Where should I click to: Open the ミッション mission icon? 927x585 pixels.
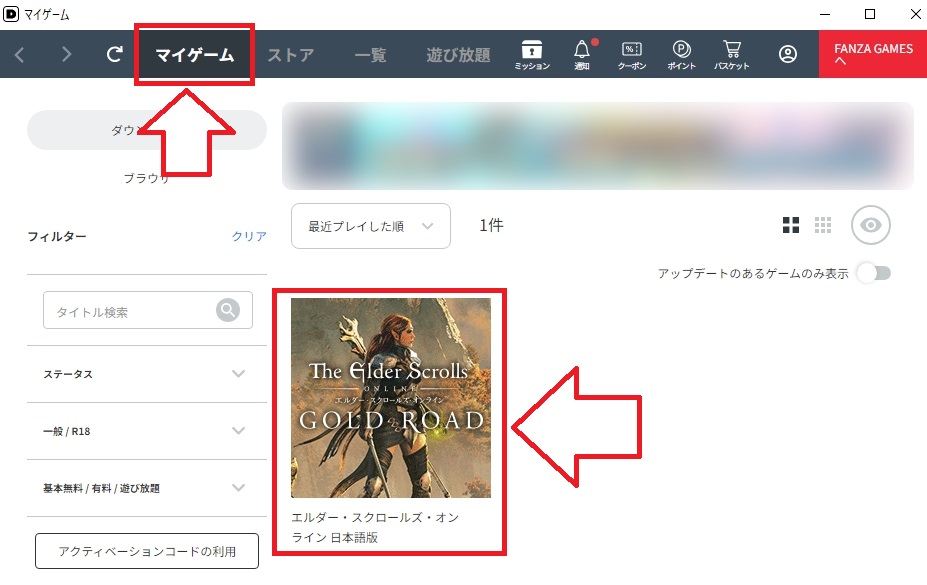531,55
